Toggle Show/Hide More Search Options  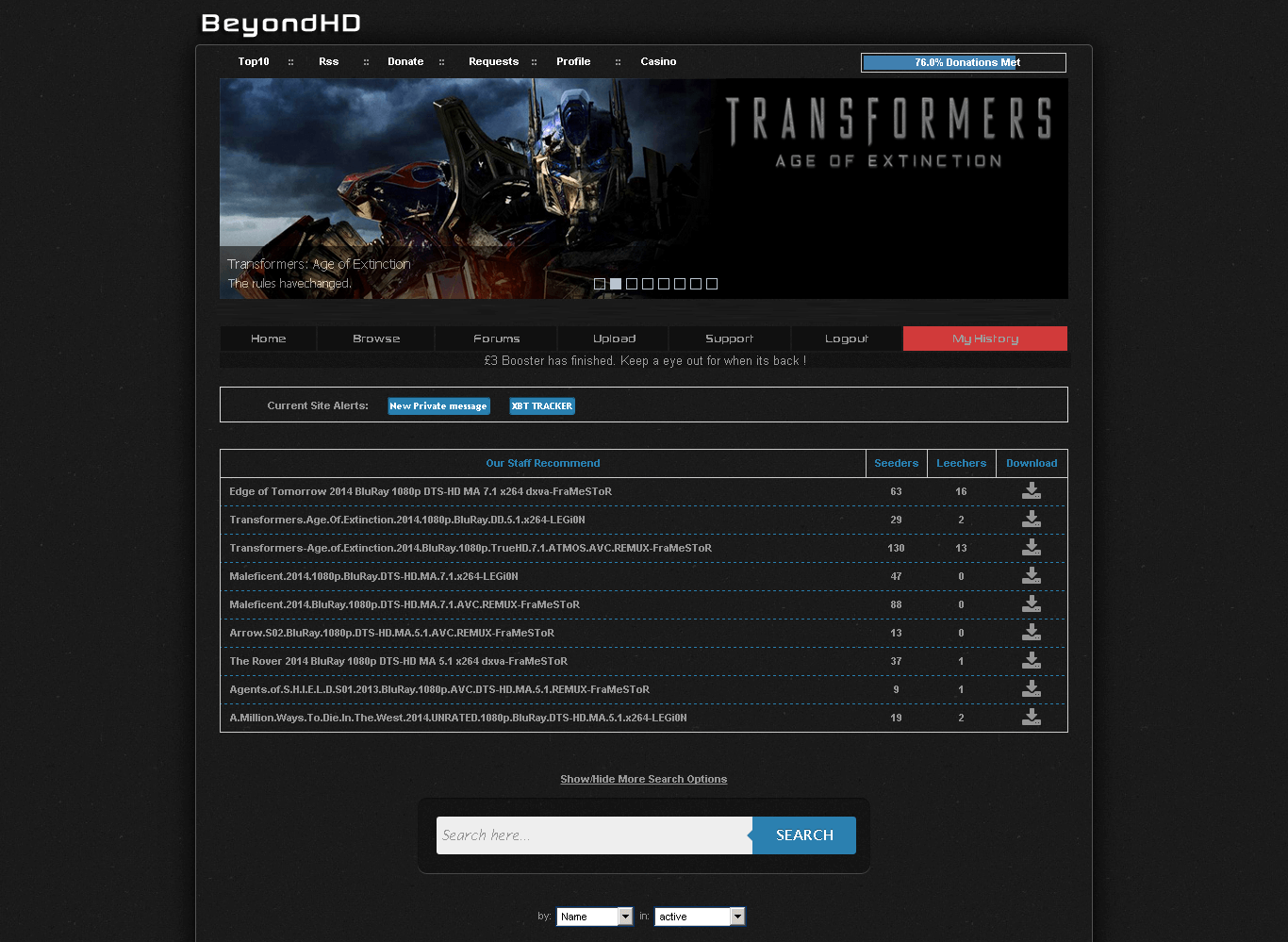coord(644,779)
